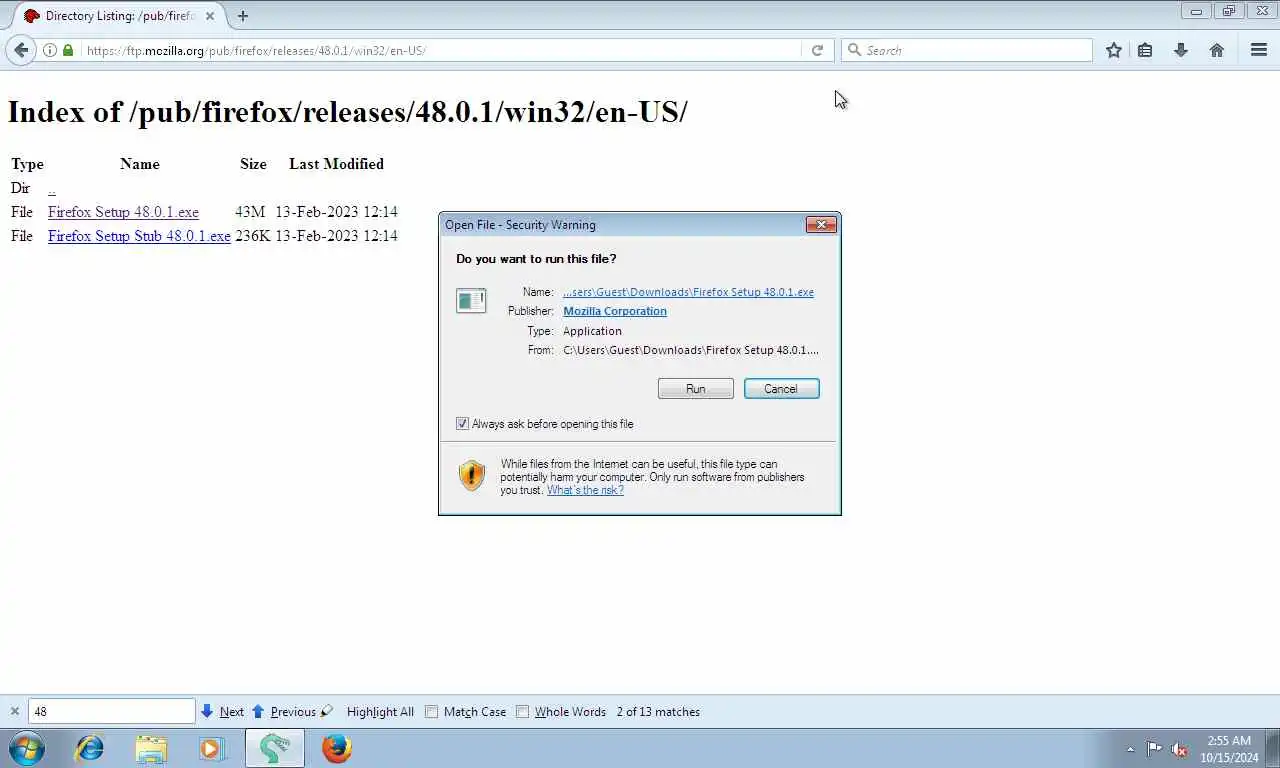
Task: Close the Directory Listing tab
Action: coord(210,16)
